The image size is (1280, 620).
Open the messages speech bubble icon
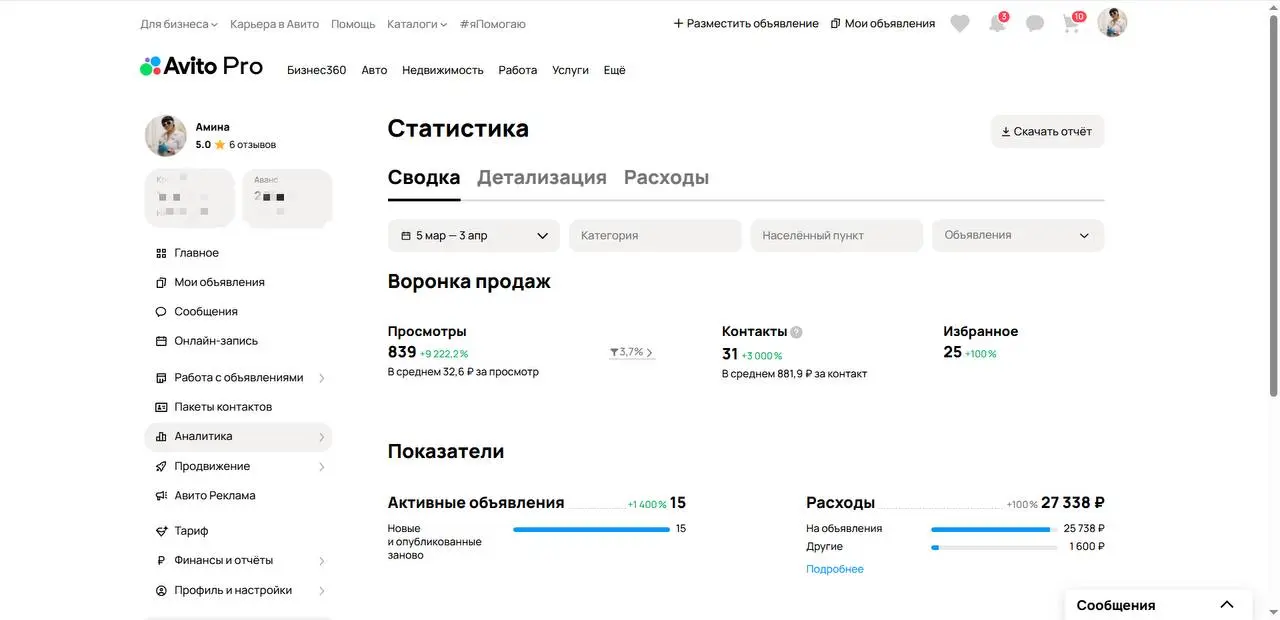(x=1035, y=24)
